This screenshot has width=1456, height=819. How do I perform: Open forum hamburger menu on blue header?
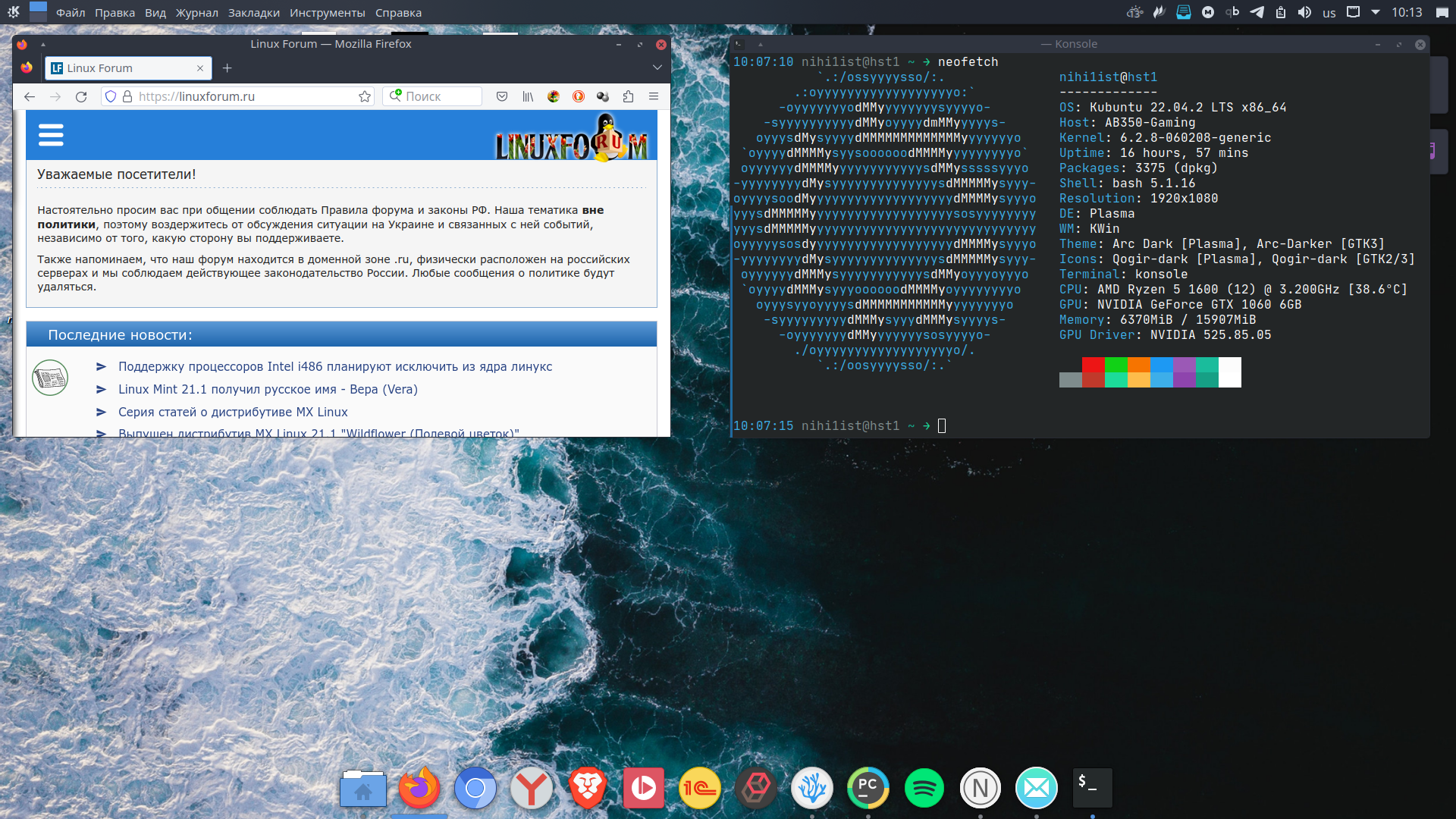tap(51, 135)
